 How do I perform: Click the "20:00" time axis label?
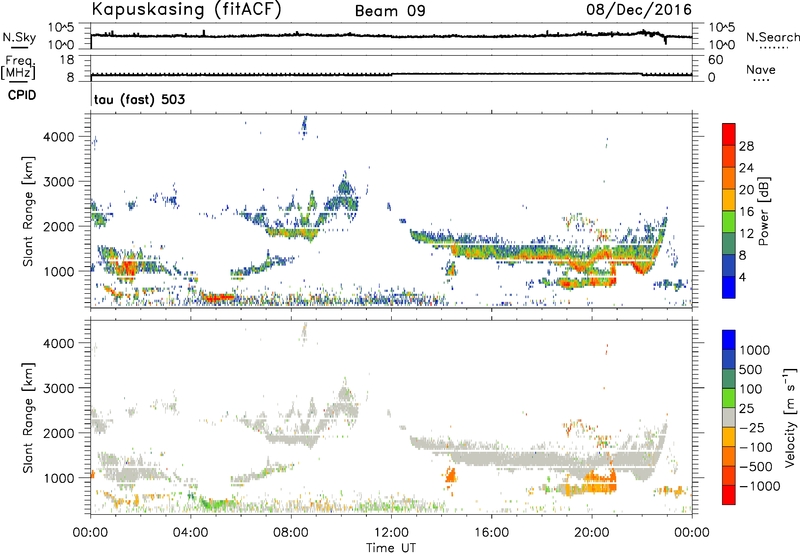pyautogui.click(x=592, y=533)
